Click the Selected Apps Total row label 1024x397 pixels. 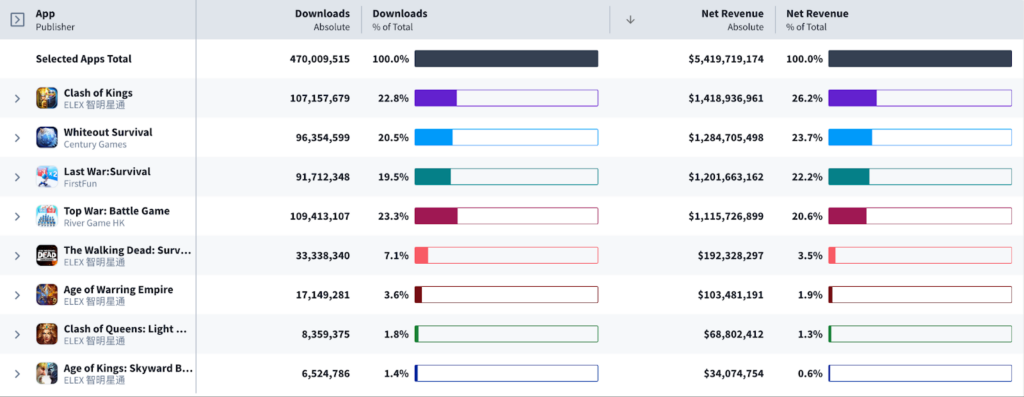pos(84,59)
